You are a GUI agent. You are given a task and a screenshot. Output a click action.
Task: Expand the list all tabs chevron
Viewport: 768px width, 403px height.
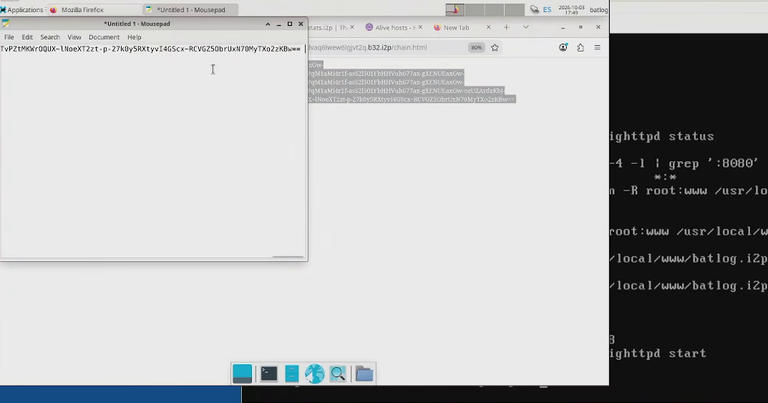pos(526,27)
